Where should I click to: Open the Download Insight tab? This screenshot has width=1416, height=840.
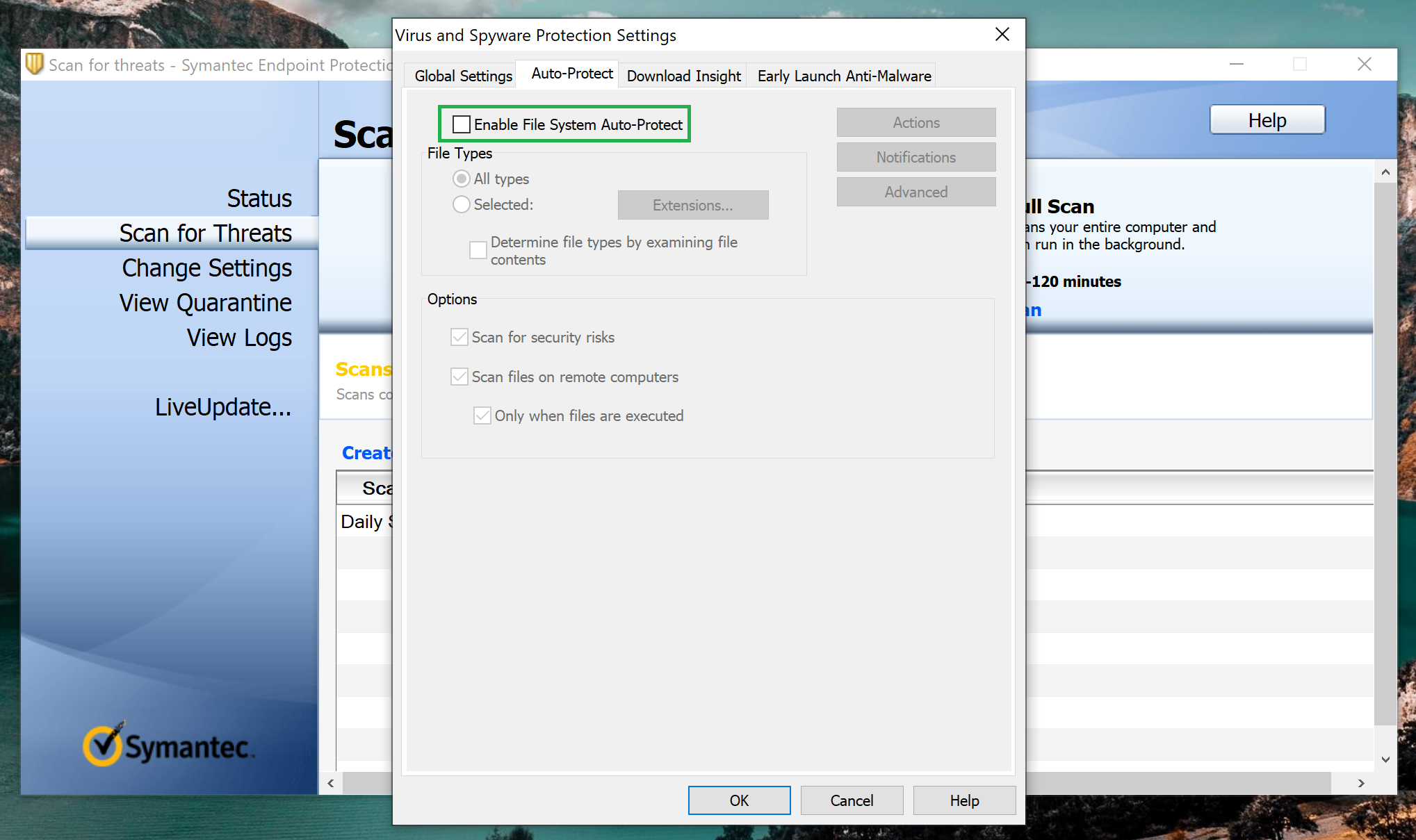[683, 76]
